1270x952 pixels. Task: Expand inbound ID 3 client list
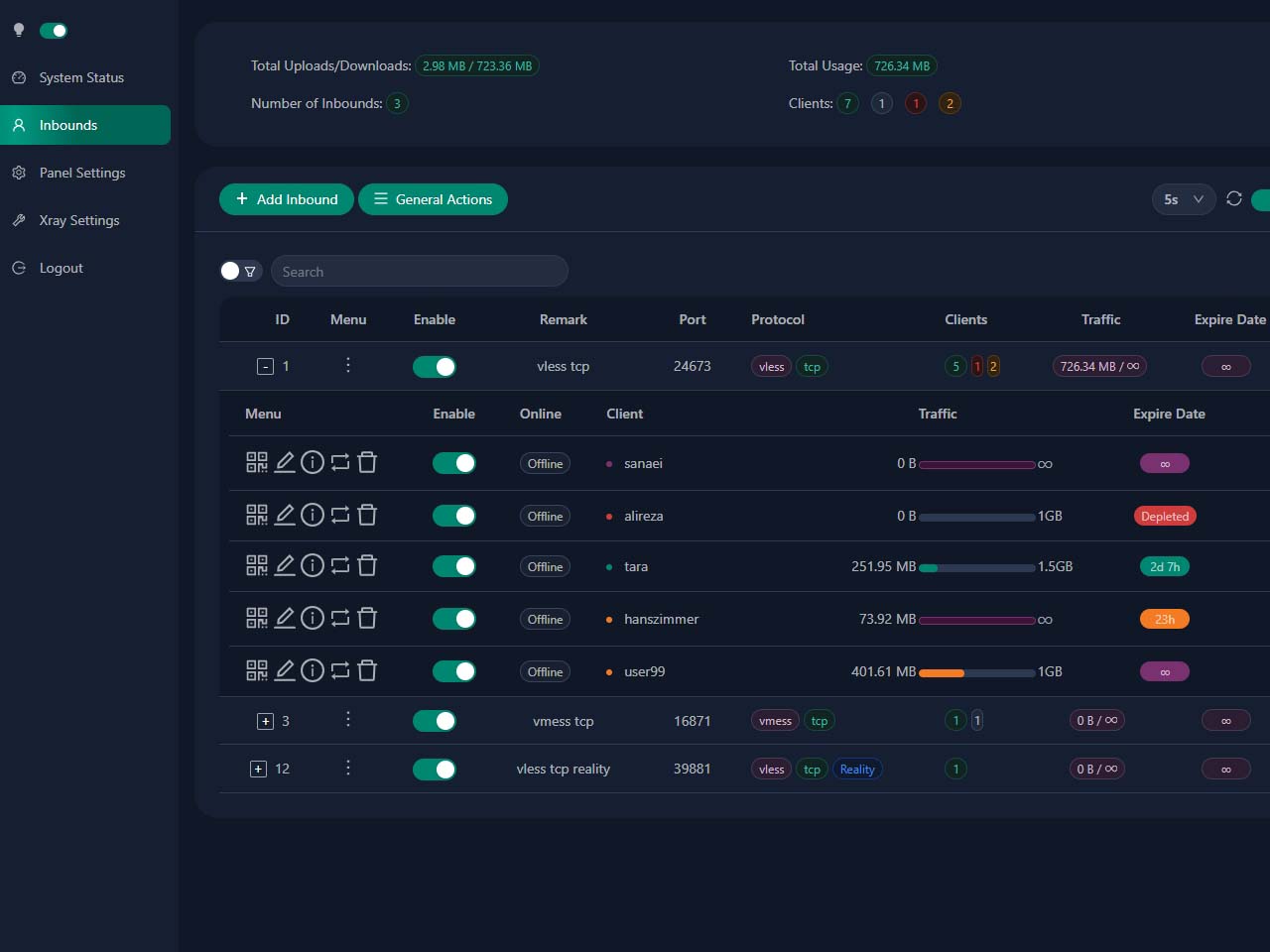[265, 721]
